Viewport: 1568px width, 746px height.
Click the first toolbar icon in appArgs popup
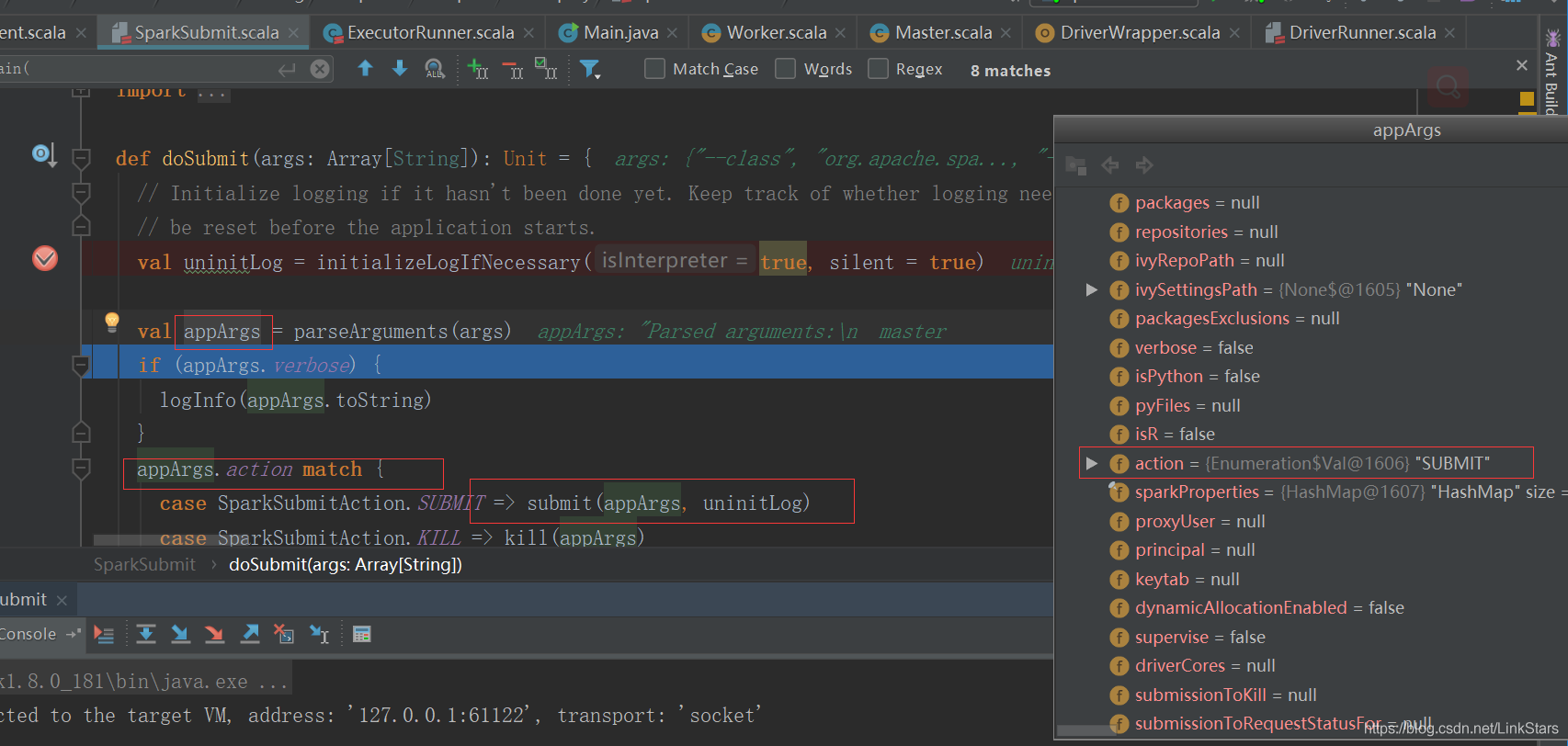click(1075, 165)
